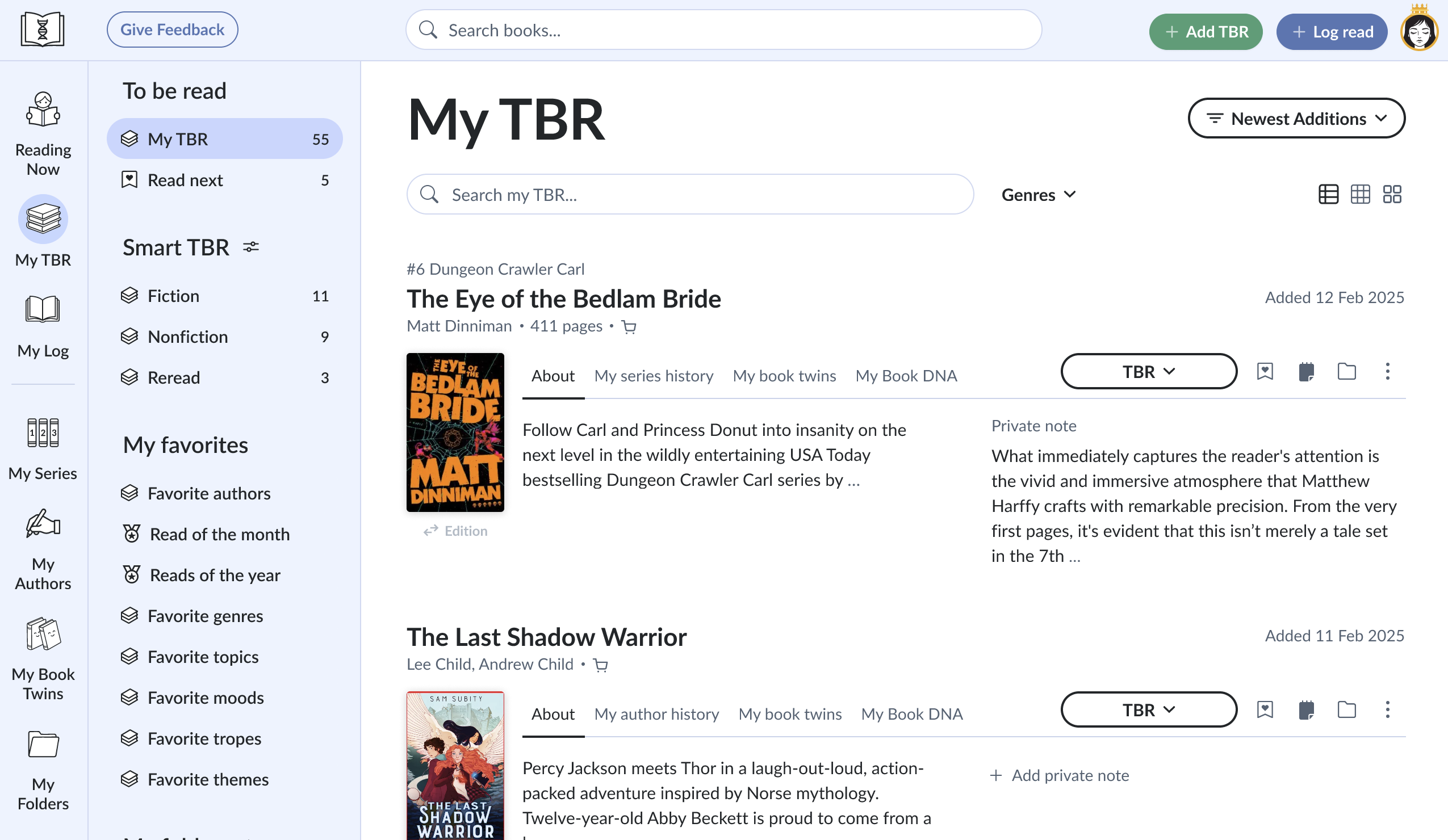1448x840 pixels.
Task: Add The Last Shadow Warrior to folder
Action: pos(1346,709)
